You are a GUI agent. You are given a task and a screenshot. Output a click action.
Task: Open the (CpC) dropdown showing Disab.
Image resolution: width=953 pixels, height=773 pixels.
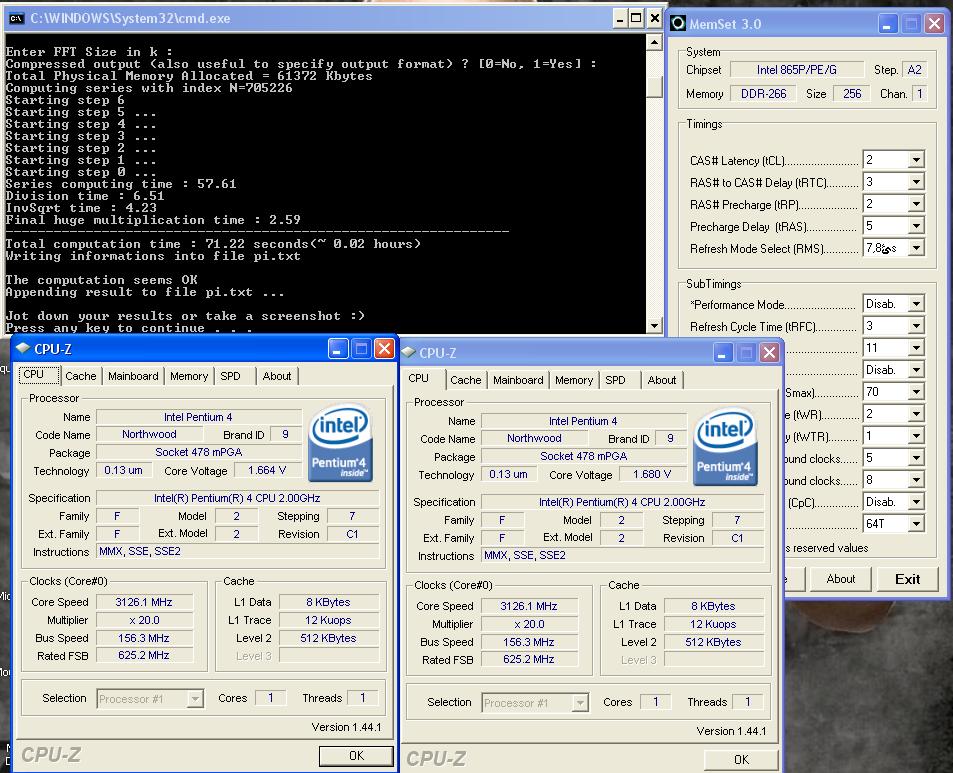916,501
